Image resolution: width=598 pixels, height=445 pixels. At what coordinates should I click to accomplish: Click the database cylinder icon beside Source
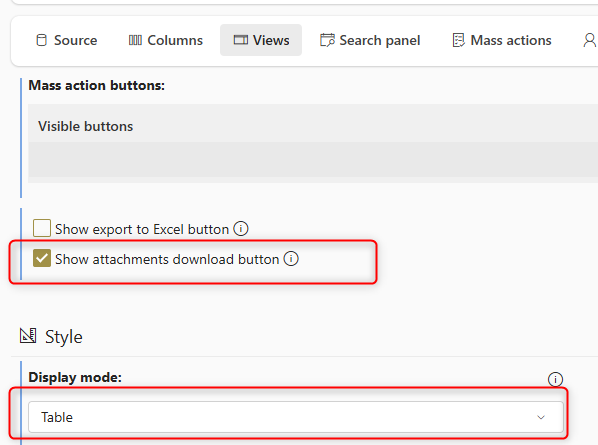click(41, 40)
